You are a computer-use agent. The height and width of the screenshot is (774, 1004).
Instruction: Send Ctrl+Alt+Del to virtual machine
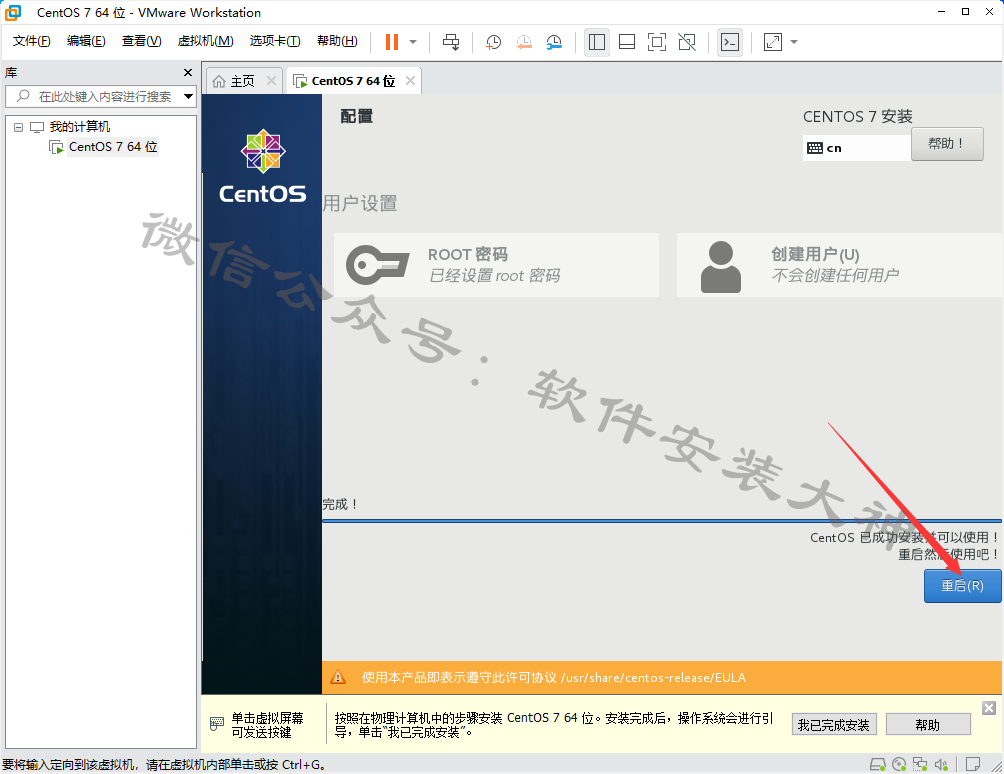pyautogui.click(x=451, y=42)
